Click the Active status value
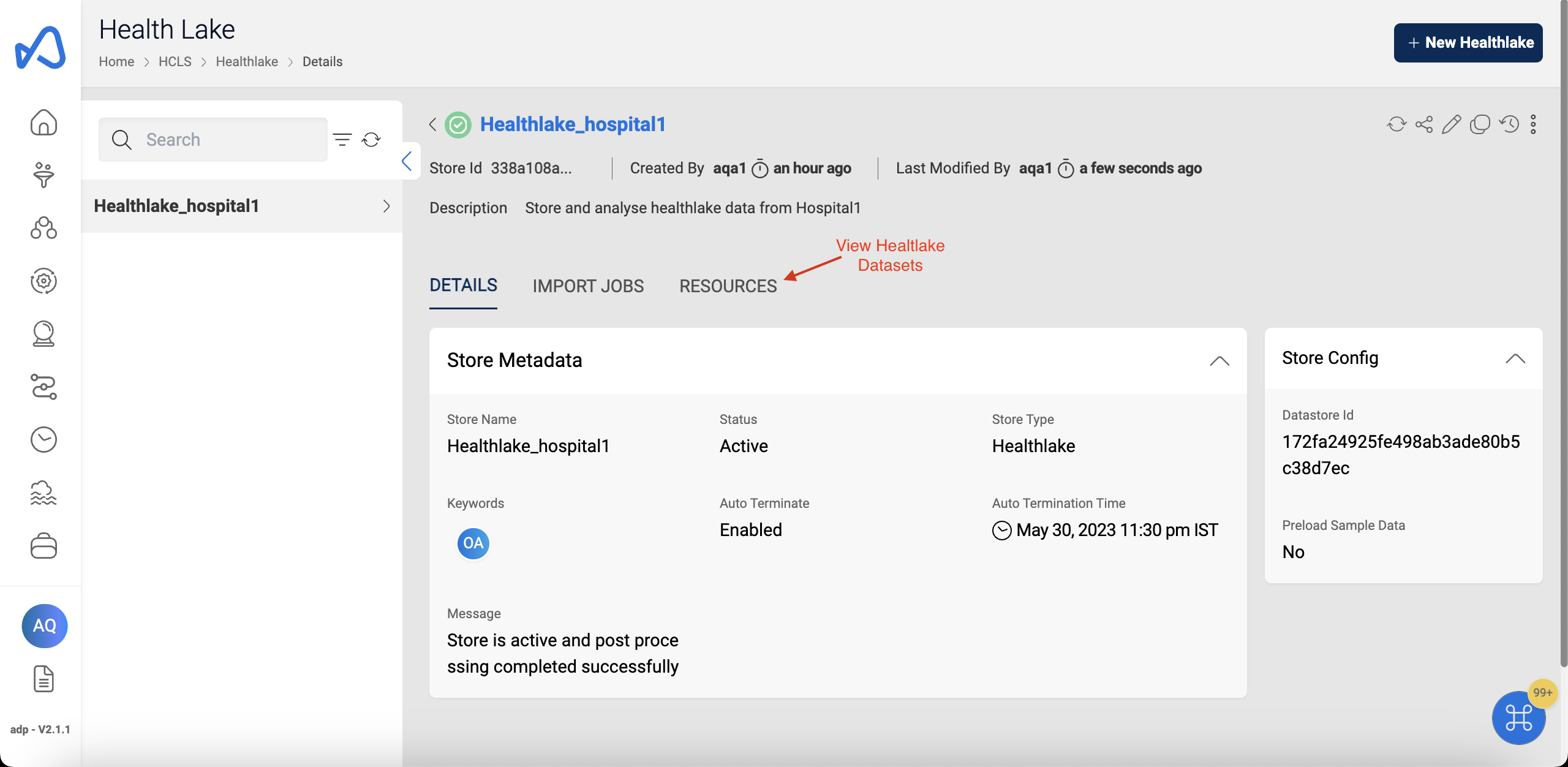The image size is (1568, 767). (x=744, y=446)
